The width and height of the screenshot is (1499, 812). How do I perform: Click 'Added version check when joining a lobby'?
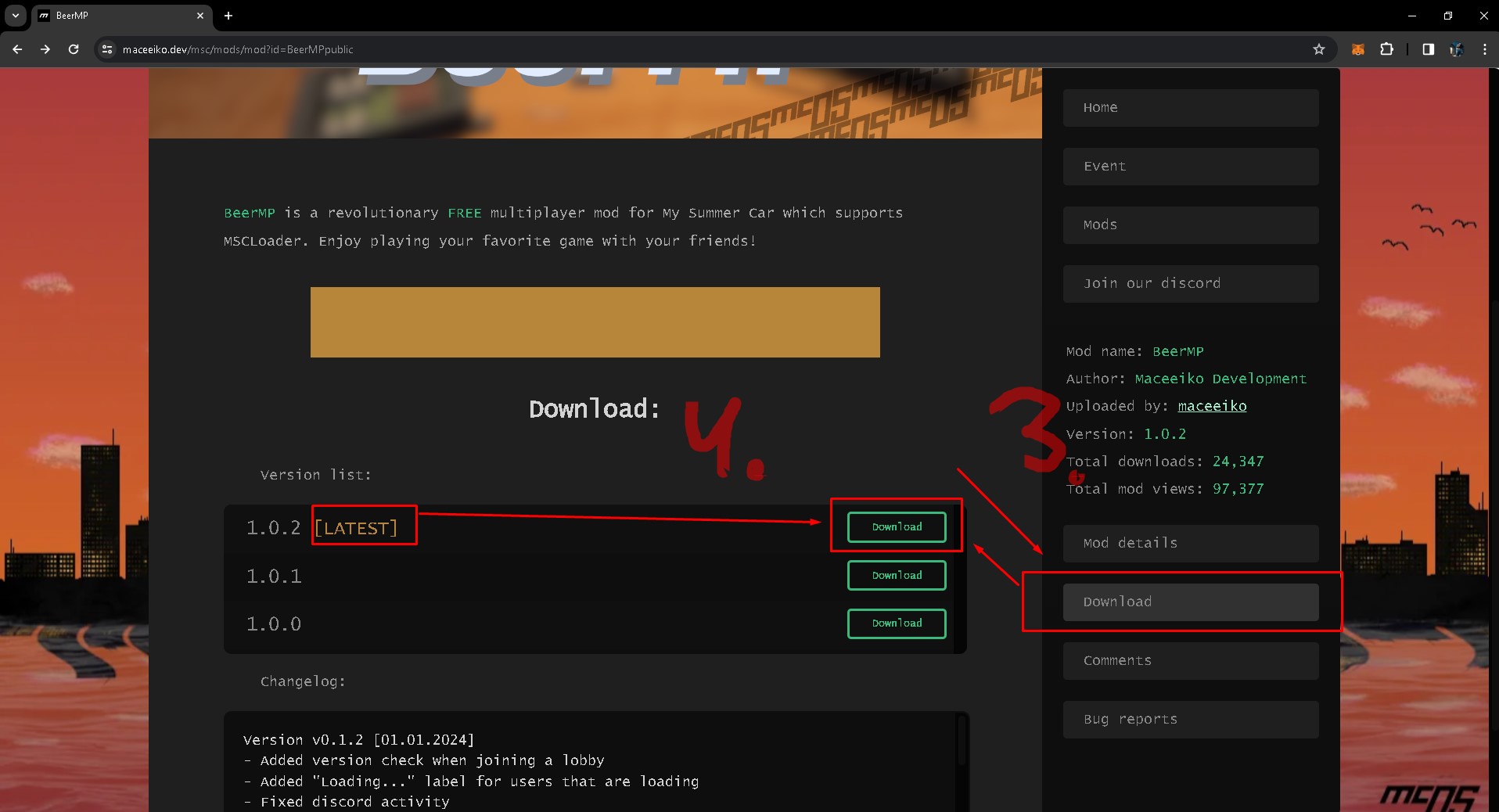pyautogui.click(x=424, y=760)
